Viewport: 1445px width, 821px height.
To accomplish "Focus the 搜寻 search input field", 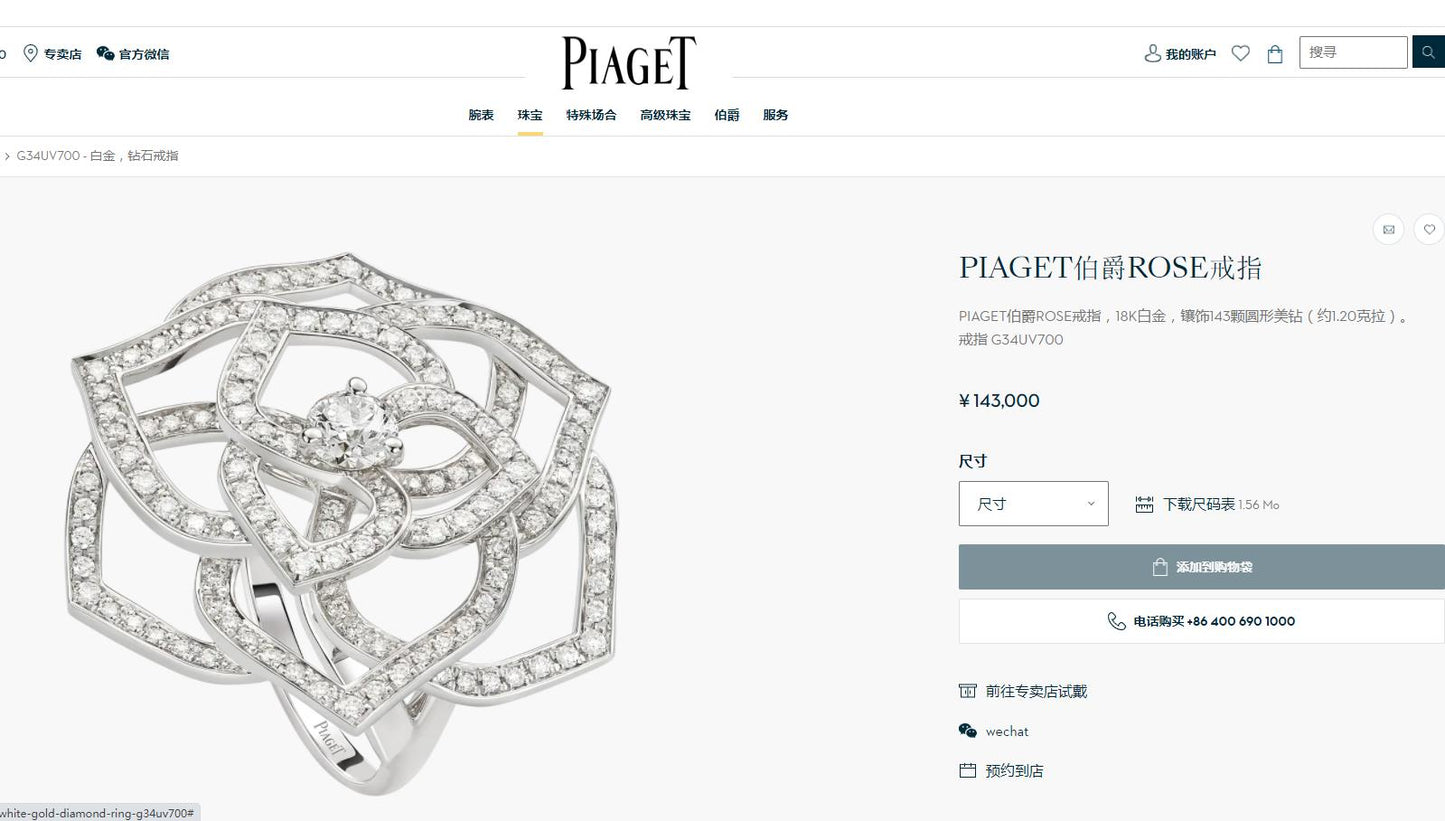I will (1353, 52).
